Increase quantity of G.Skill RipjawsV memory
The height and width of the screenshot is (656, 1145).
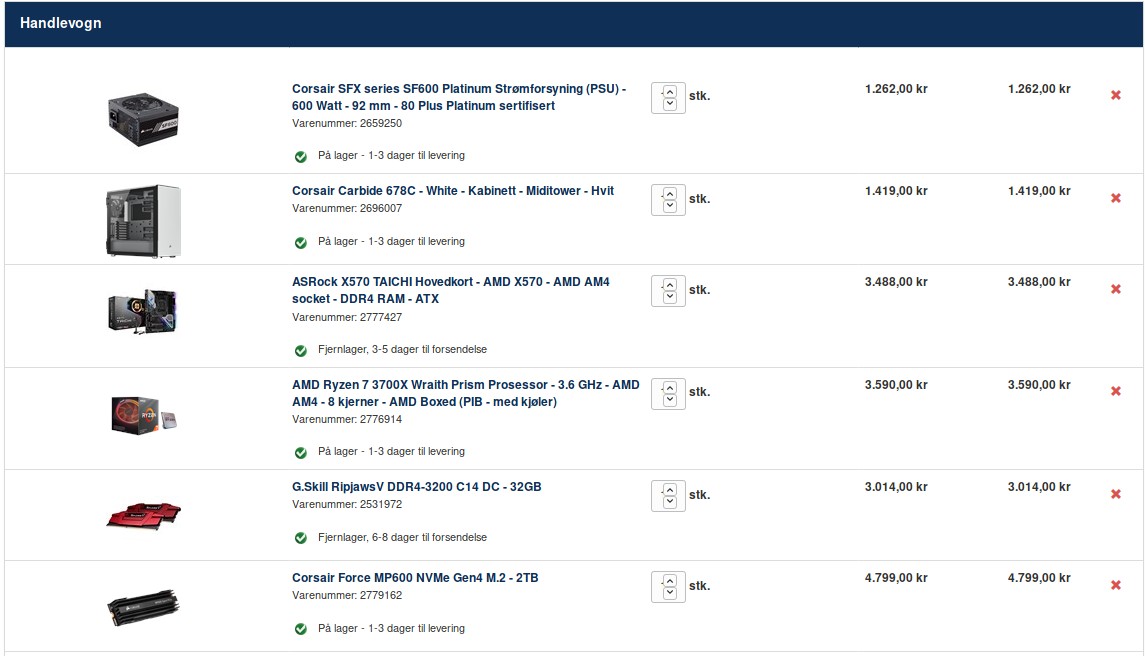[x=670, y=489]
